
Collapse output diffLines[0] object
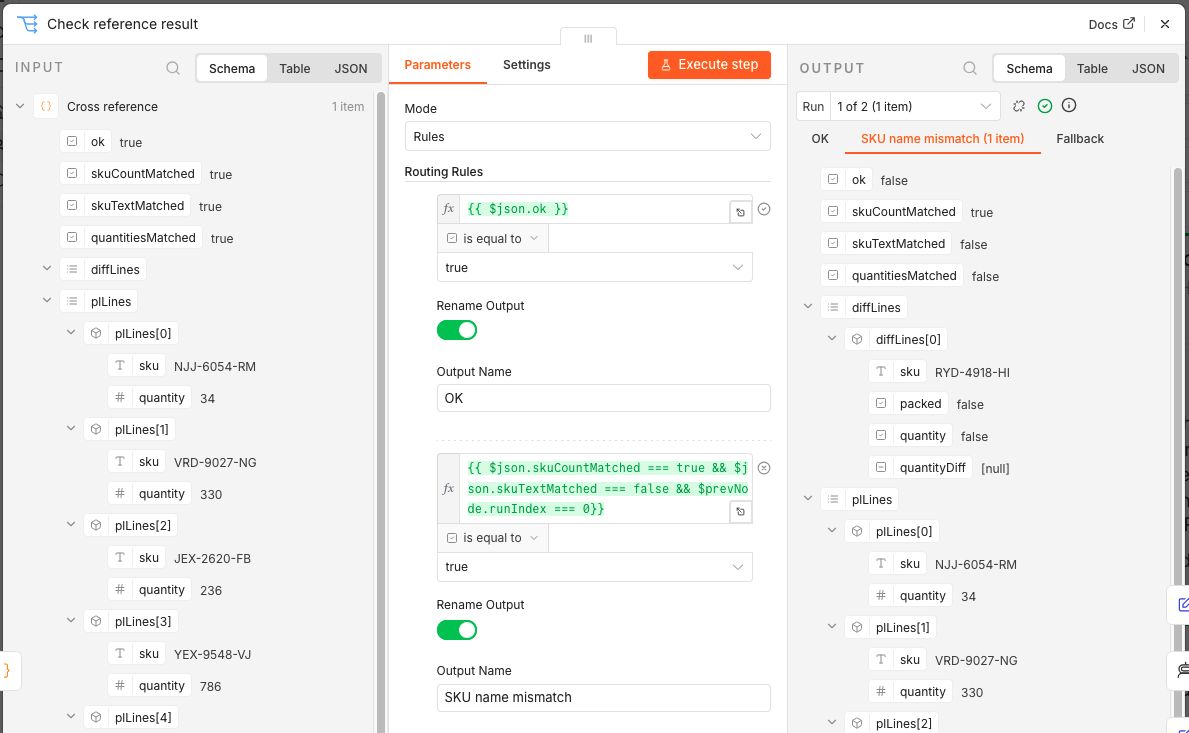click(x=832, y=338)
